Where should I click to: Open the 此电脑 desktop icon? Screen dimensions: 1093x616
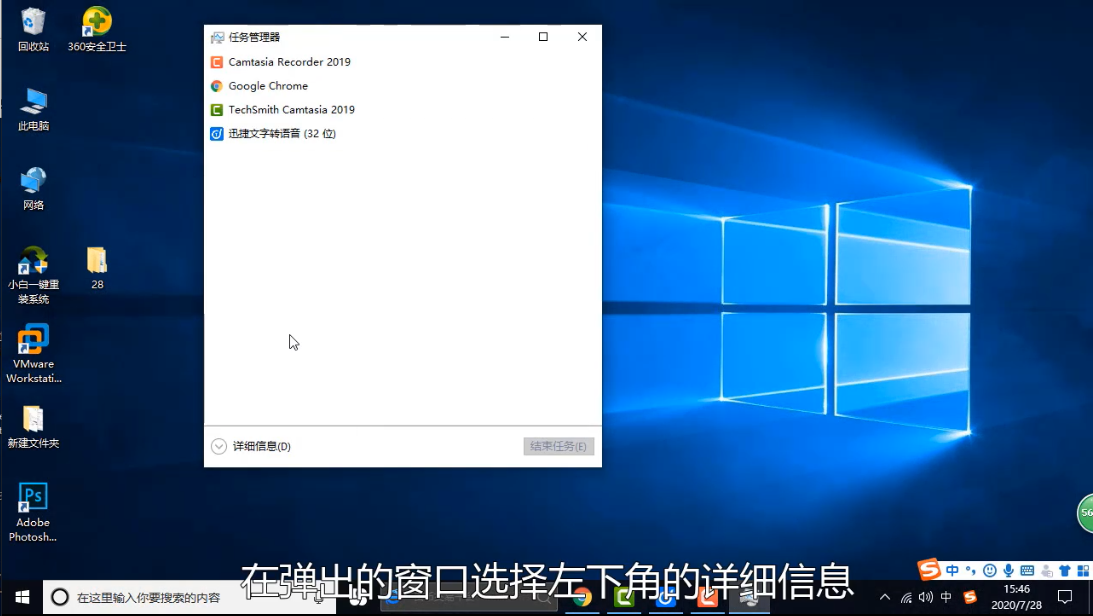click(x=33, y=108)
